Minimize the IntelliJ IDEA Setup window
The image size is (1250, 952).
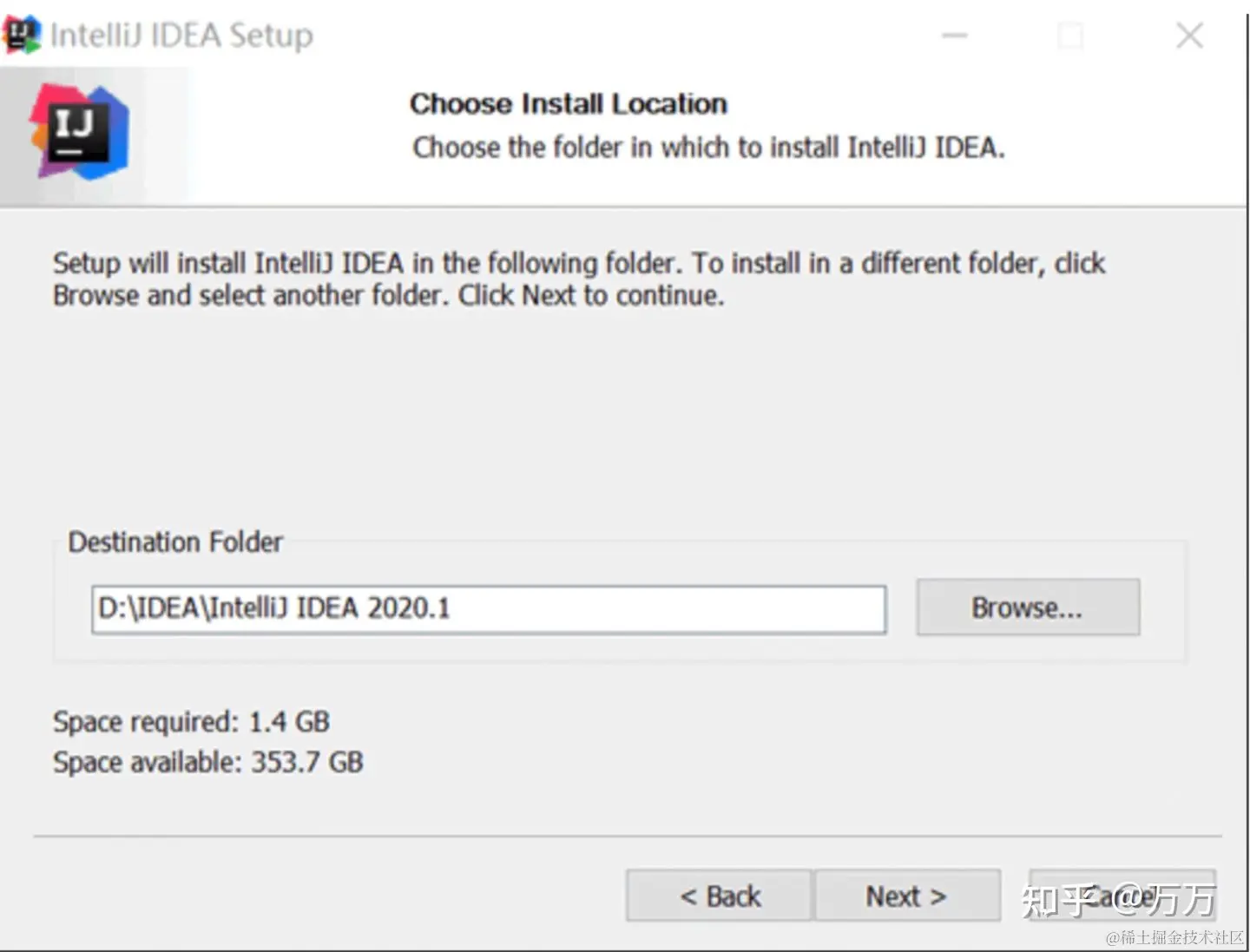(955, 36)
